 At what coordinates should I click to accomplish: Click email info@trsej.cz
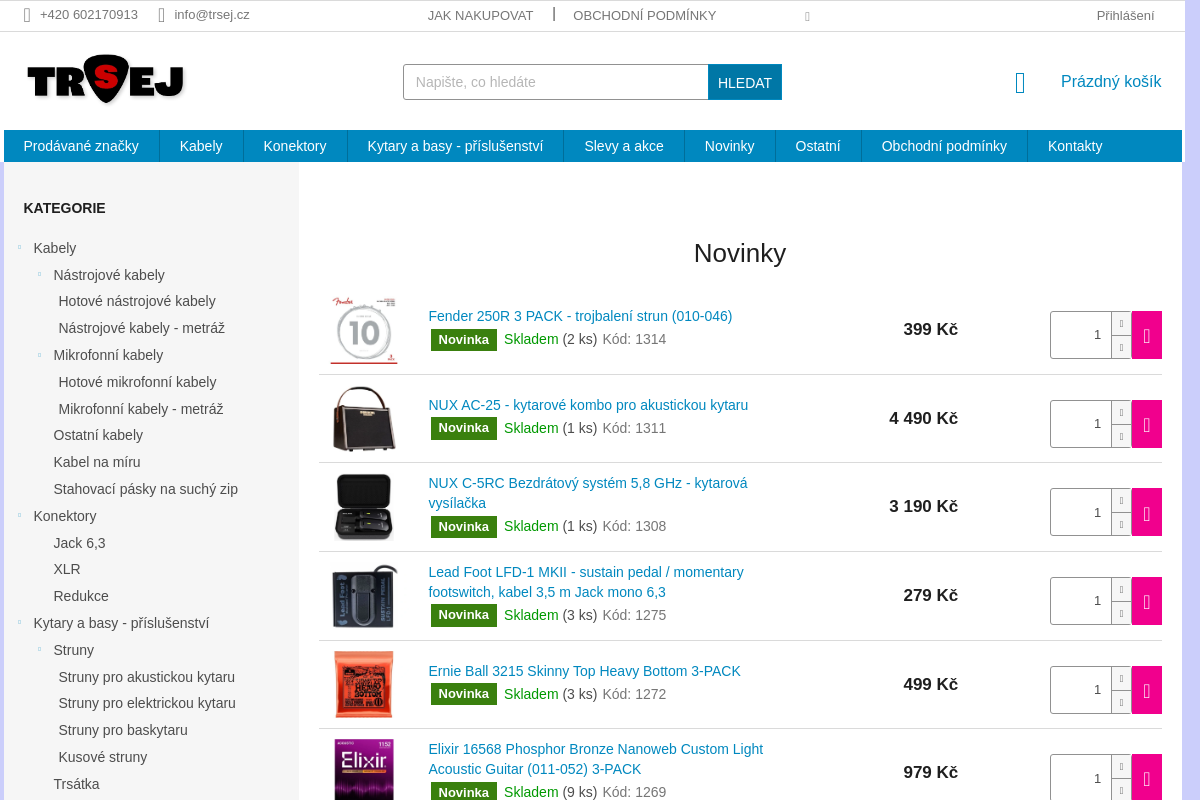click(x=212, y=15)
